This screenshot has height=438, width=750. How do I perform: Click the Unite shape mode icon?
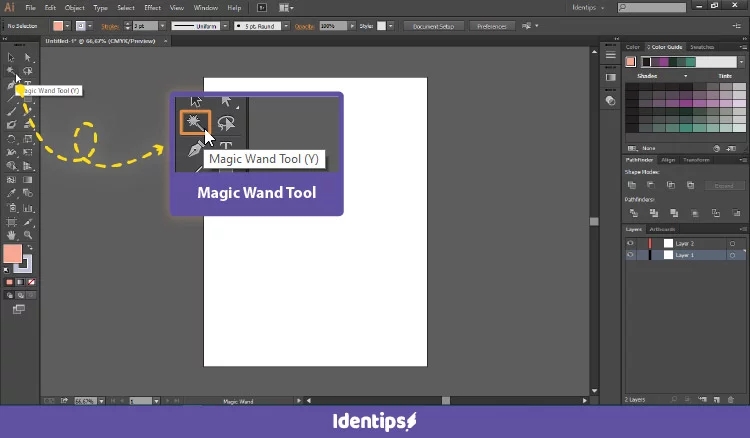click(x=631, y=185)
